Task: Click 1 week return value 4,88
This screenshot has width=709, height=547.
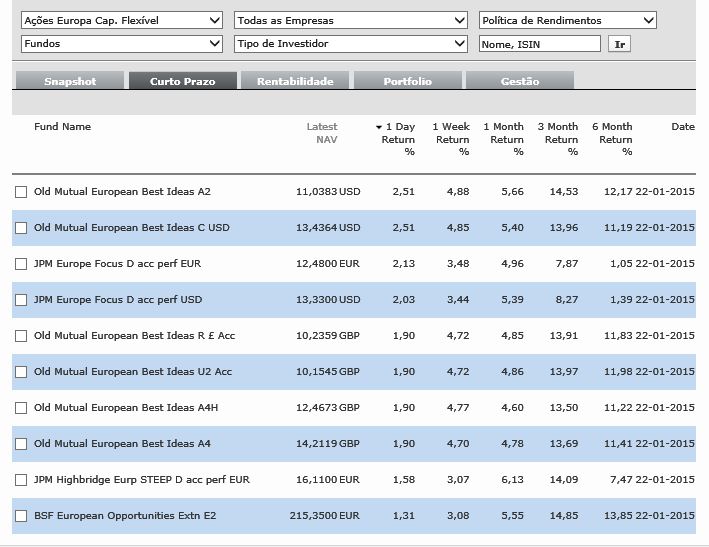Action: (x=458, y=192)
